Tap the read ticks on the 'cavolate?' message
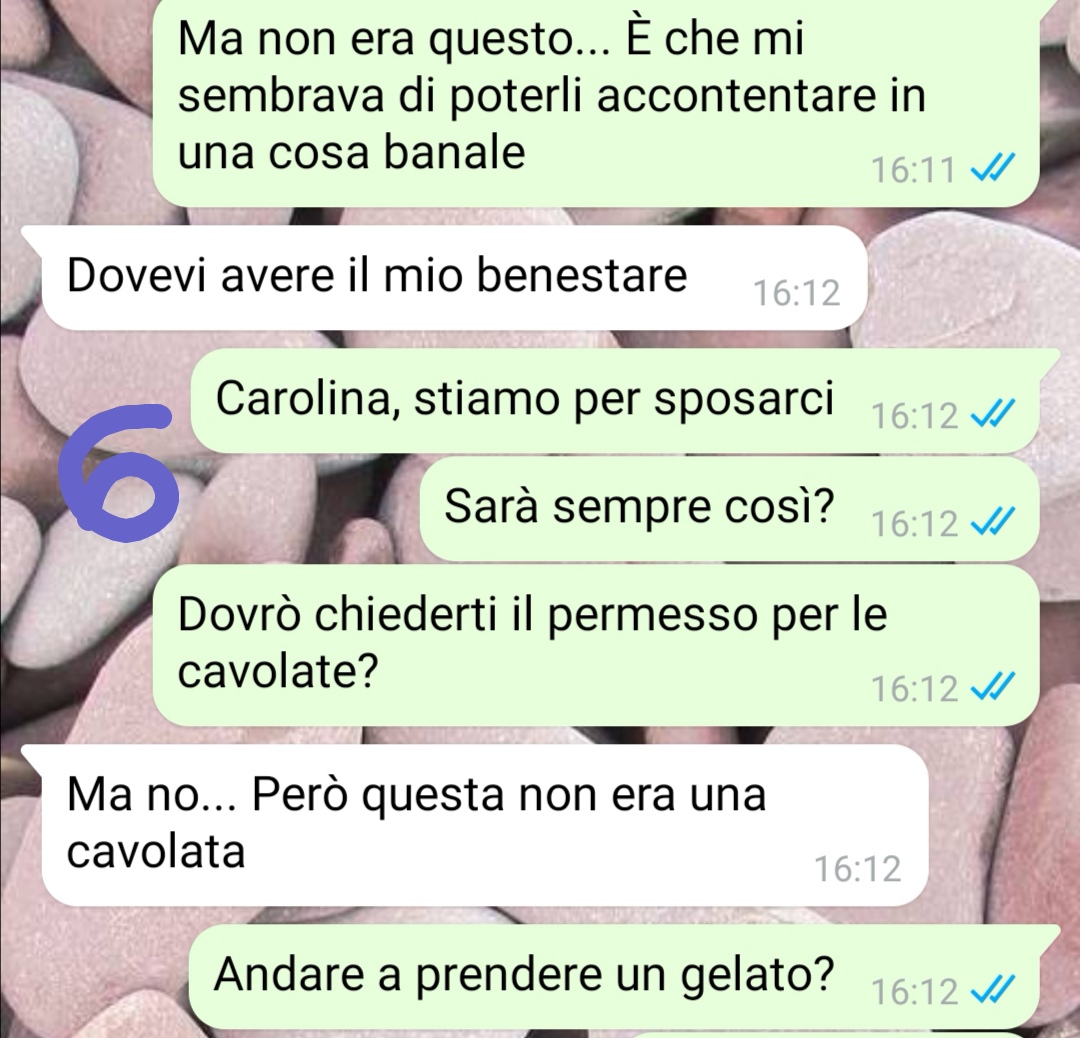Image resolution: width=1080 pixels, height=1038 pixels. 992,687
